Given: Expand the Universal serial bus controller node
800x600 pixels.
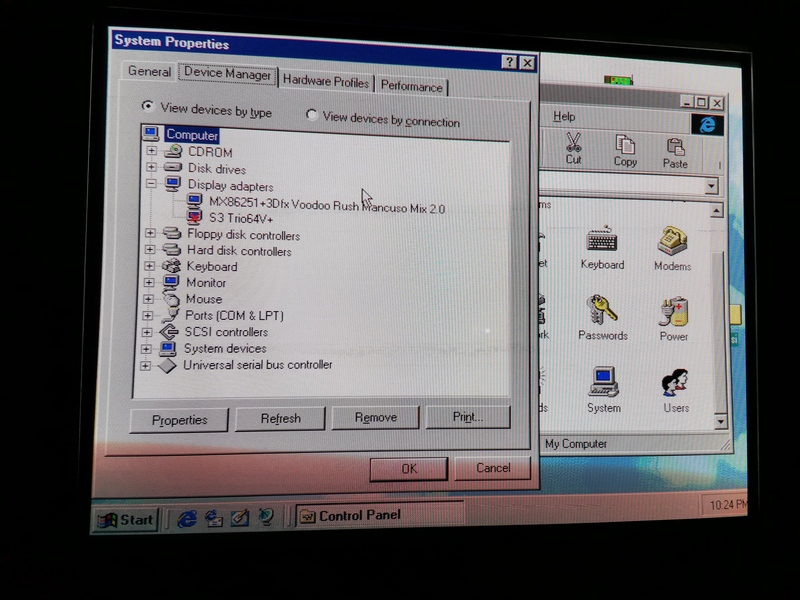Looking at the screenshot, I should point(147,365).
